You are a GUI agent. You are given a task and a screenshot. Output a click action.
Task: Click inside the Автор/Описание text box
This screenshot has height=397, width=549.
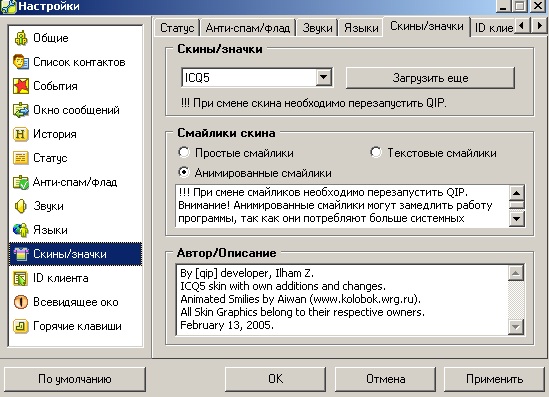click(342, 300)
